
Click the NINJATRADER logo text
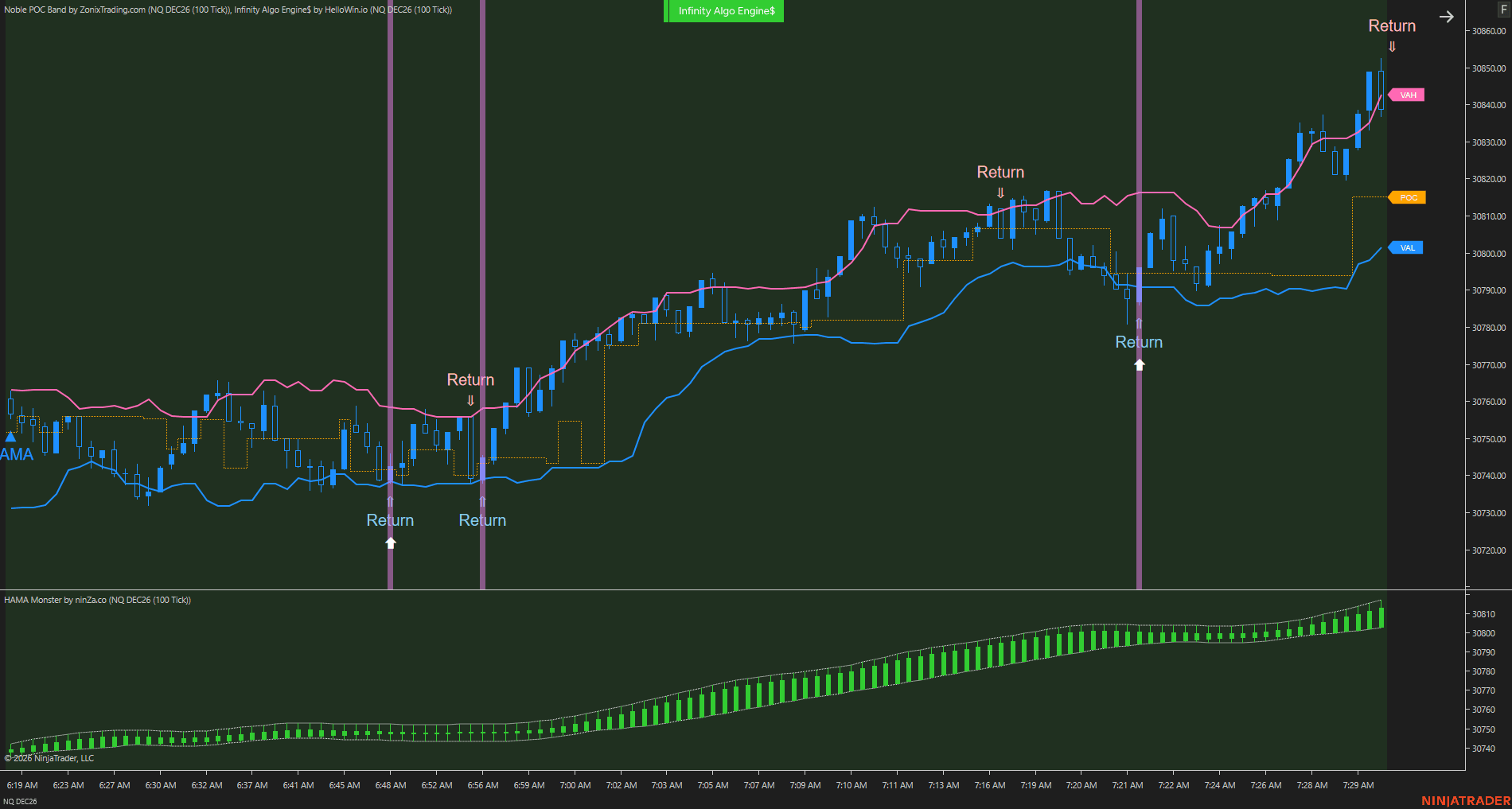pyautogui.click(x=1466, y=801)
